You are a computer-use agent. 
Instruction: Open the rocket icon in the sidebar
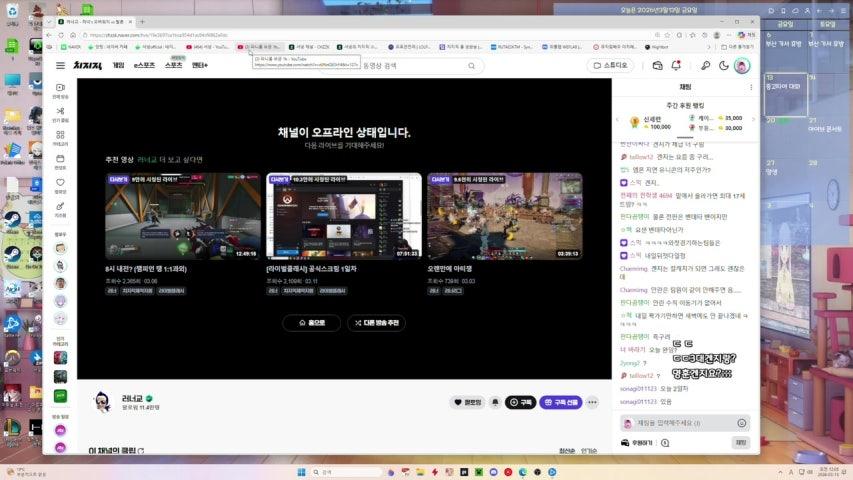tap(60, 209)
